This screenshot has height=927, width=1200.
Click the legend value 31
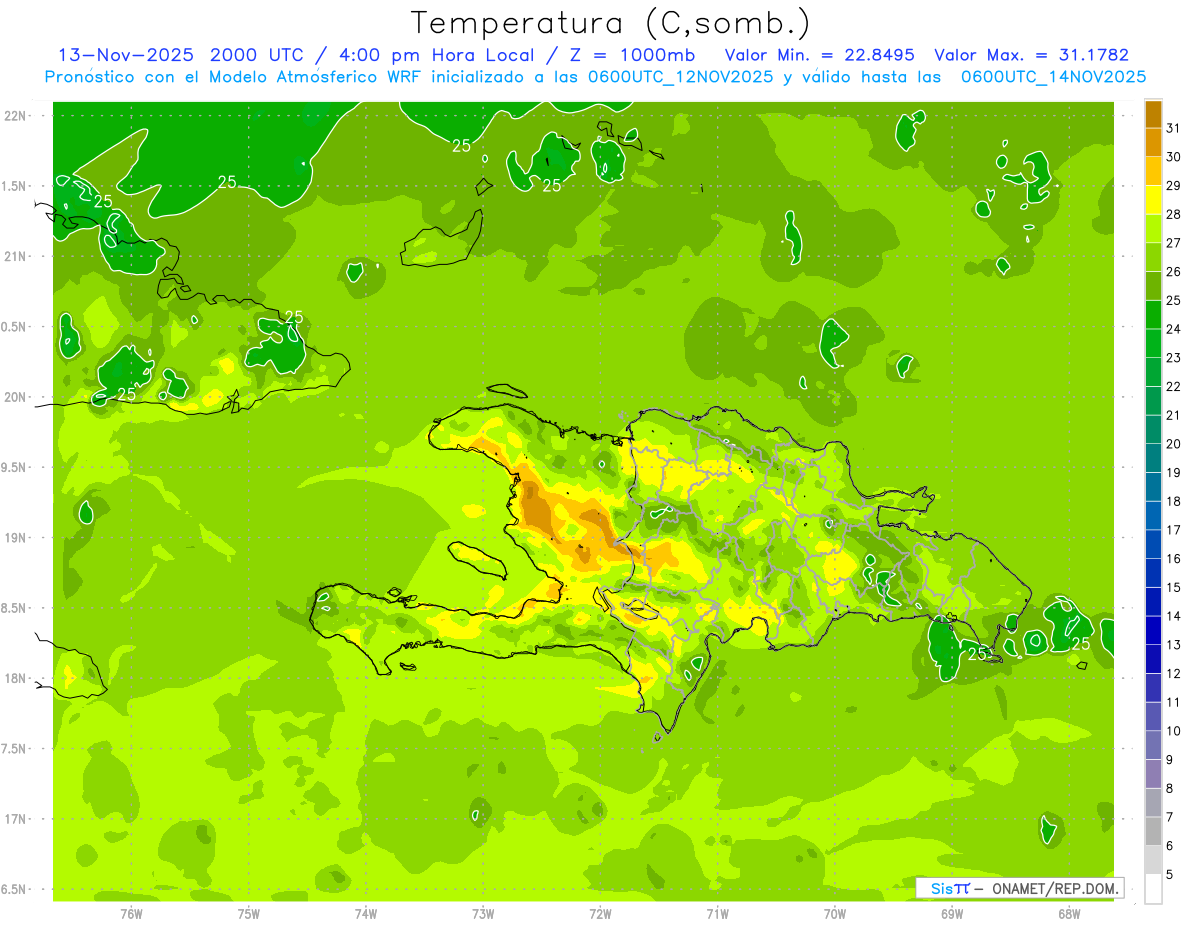tap(1174, 128)
